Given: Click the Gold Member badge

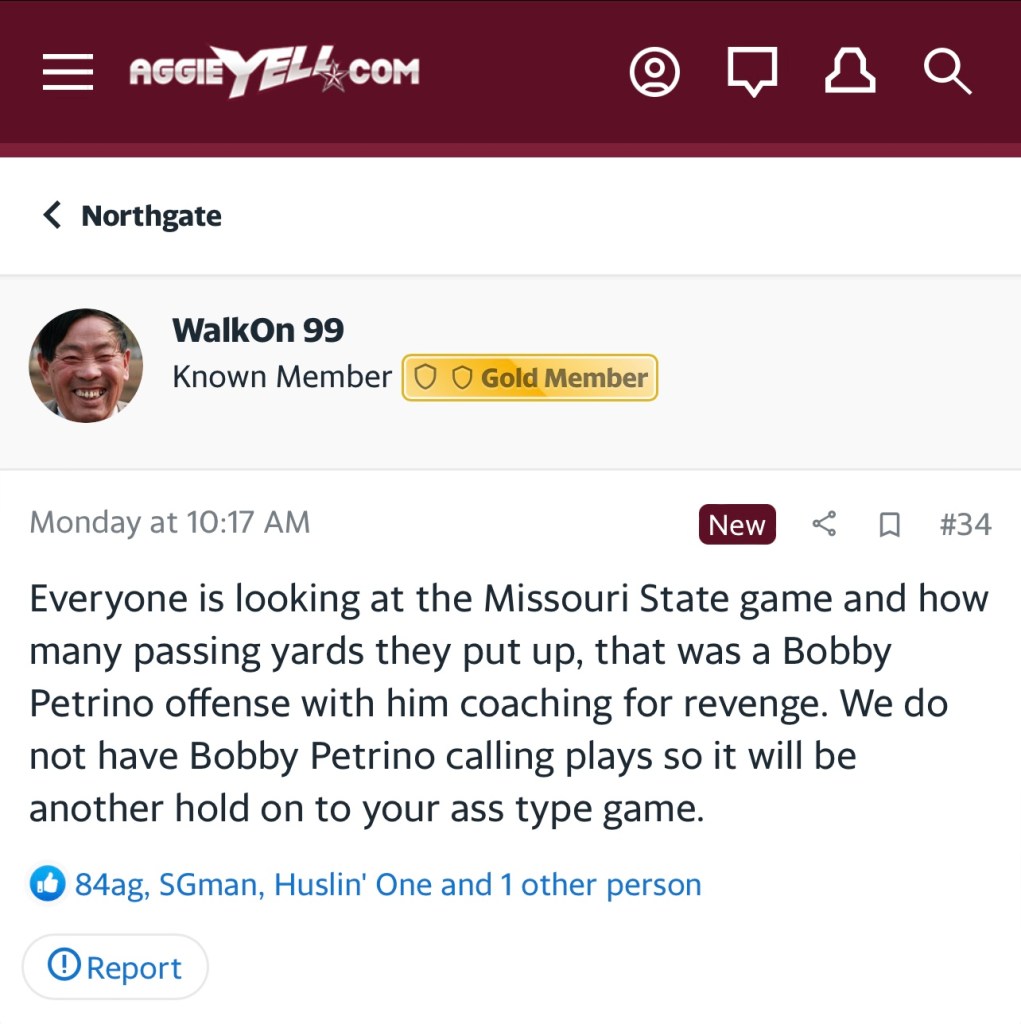Looking at the screenshot, I should pos(530,378).
